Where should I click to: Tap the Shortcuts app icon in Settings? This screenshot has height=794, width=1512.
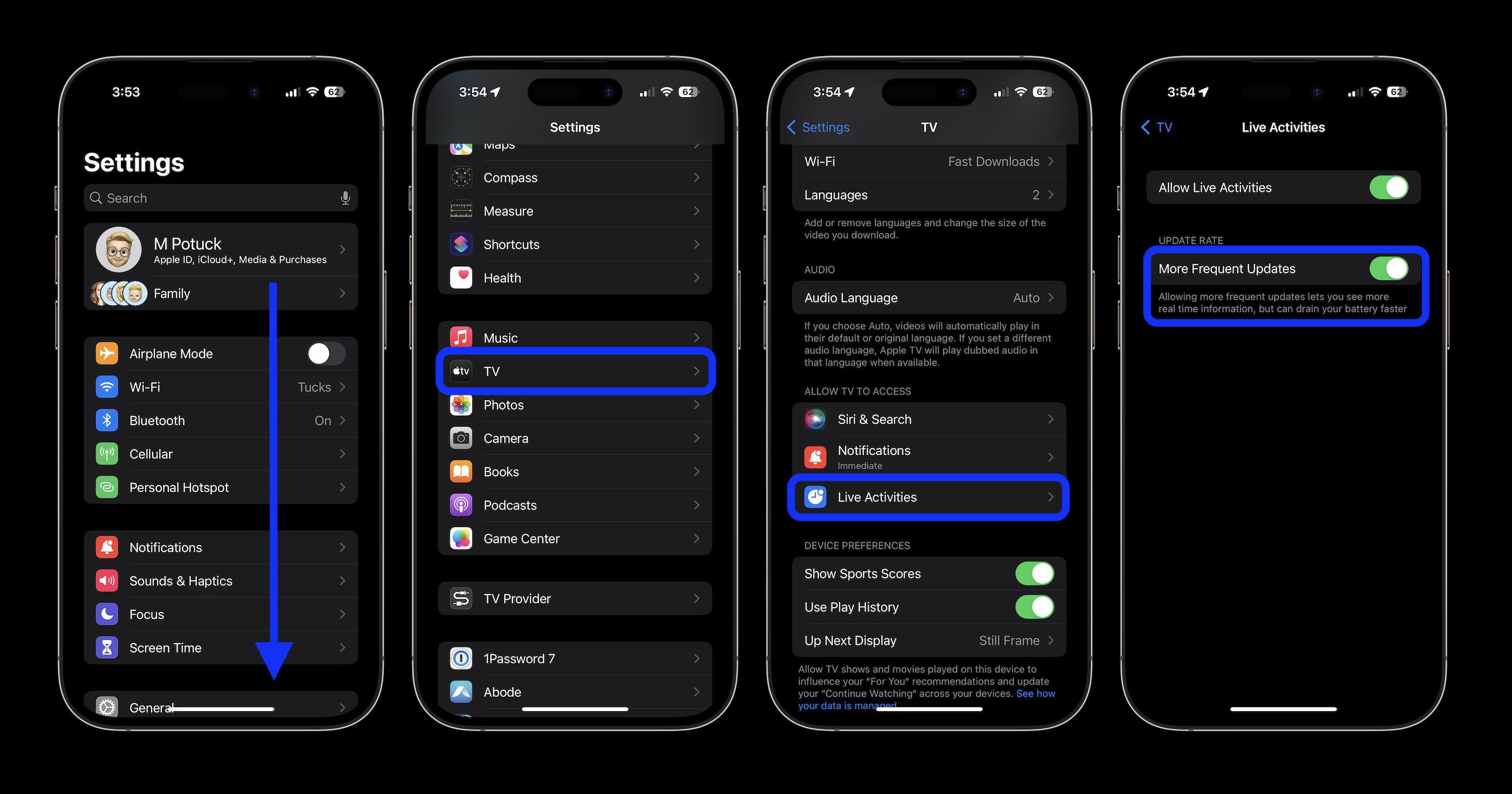460,243
